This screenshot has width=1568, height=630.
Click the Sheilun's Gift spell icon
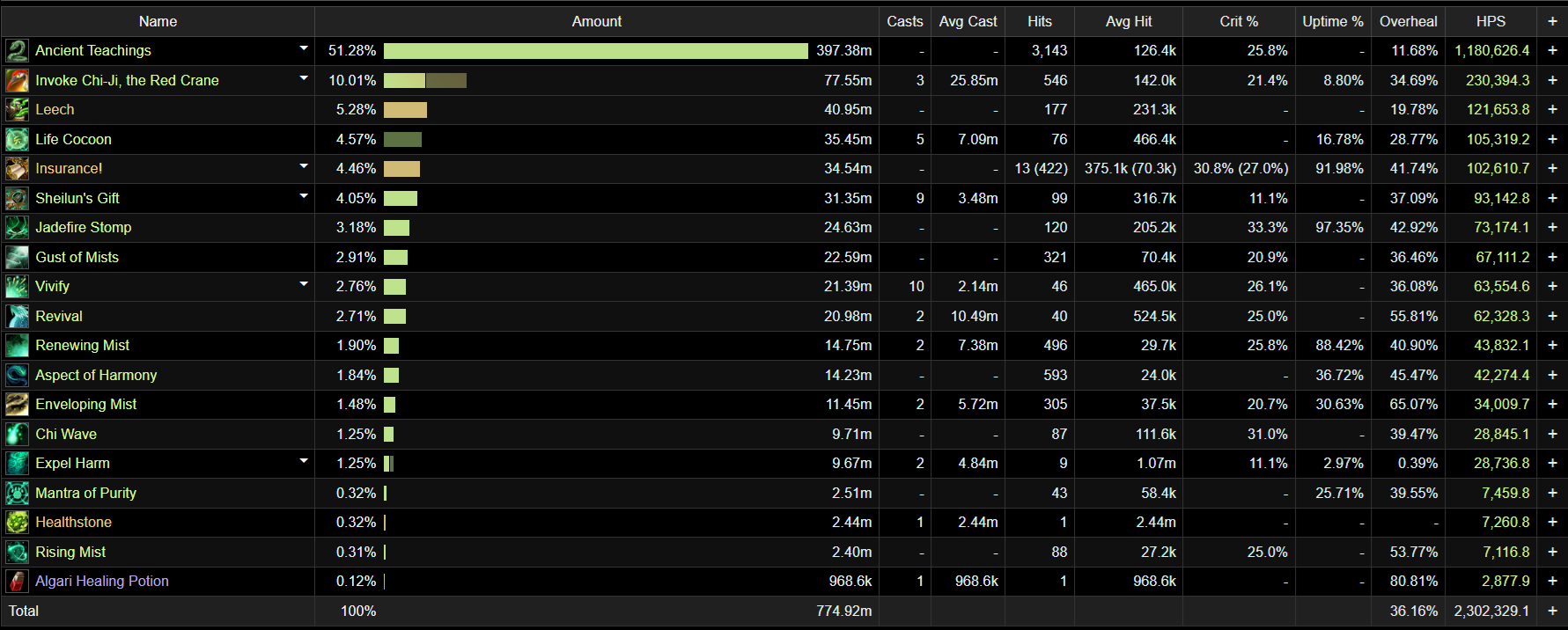click(17, 198)
